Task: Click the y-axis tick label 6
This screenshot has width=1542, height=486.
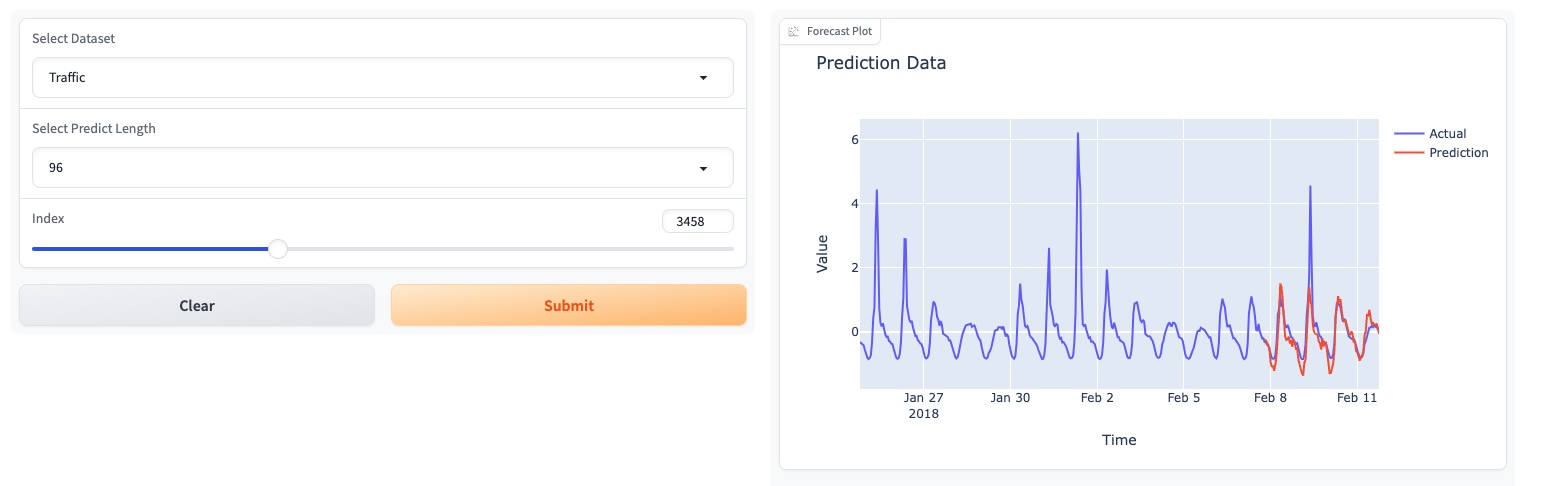Action: pyautogui.click(x=855, y=139)
